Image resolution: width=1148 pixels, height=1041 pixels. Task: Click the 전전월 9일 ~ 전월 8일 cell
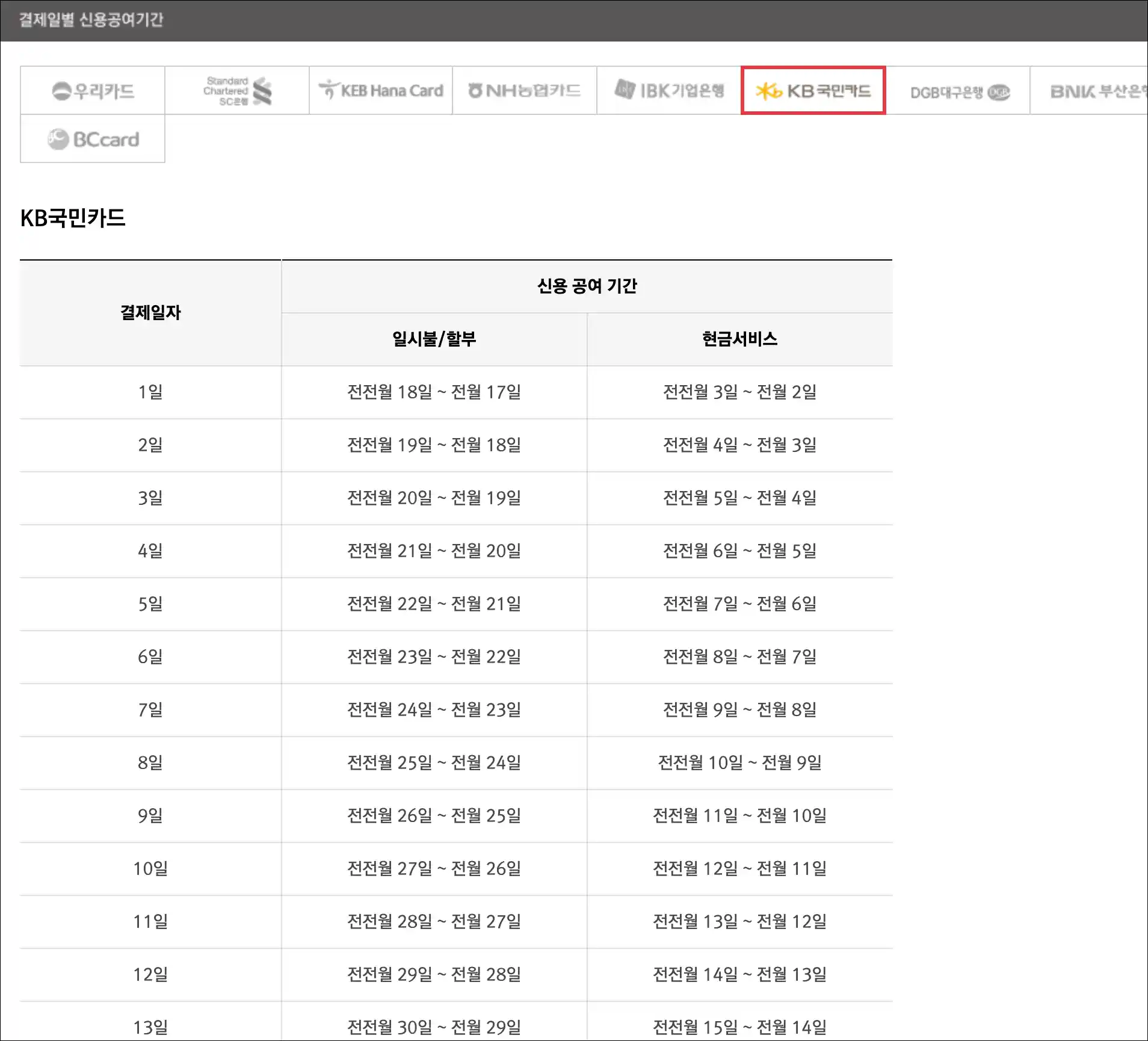coord(740,710)
